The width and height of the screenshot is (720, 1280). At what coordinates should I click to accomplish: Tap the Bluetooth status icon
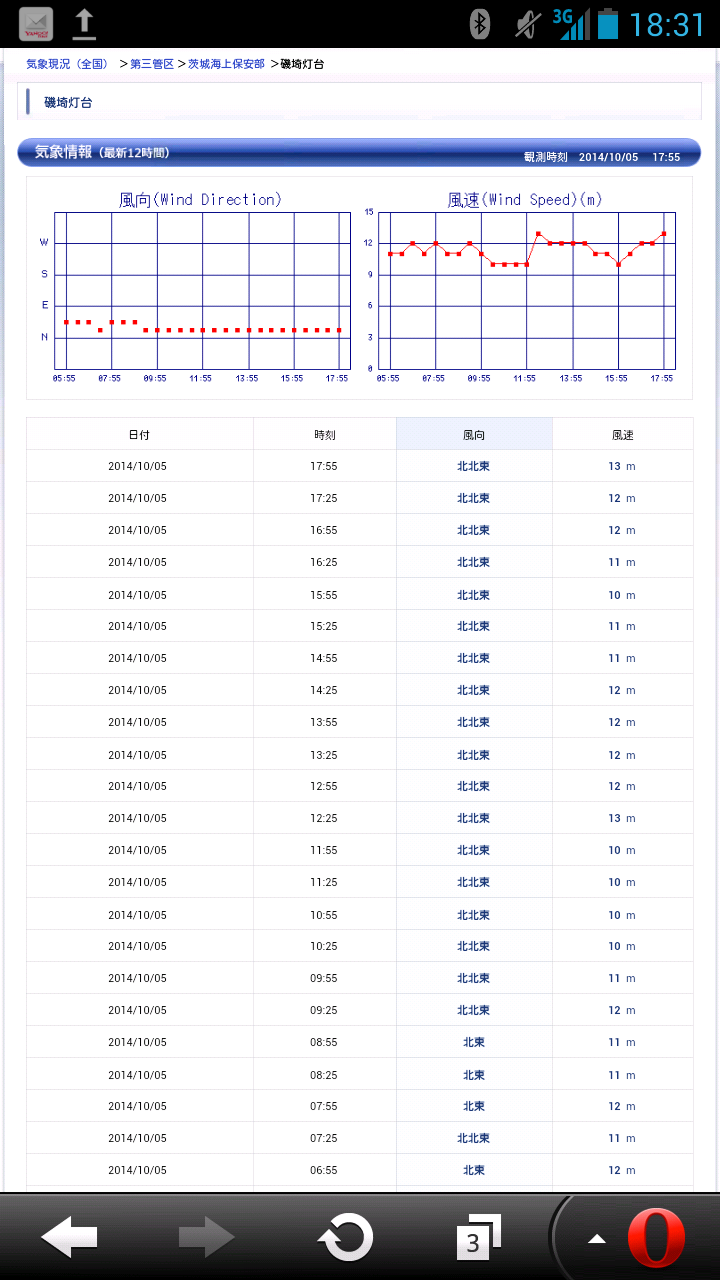(480, 24)
